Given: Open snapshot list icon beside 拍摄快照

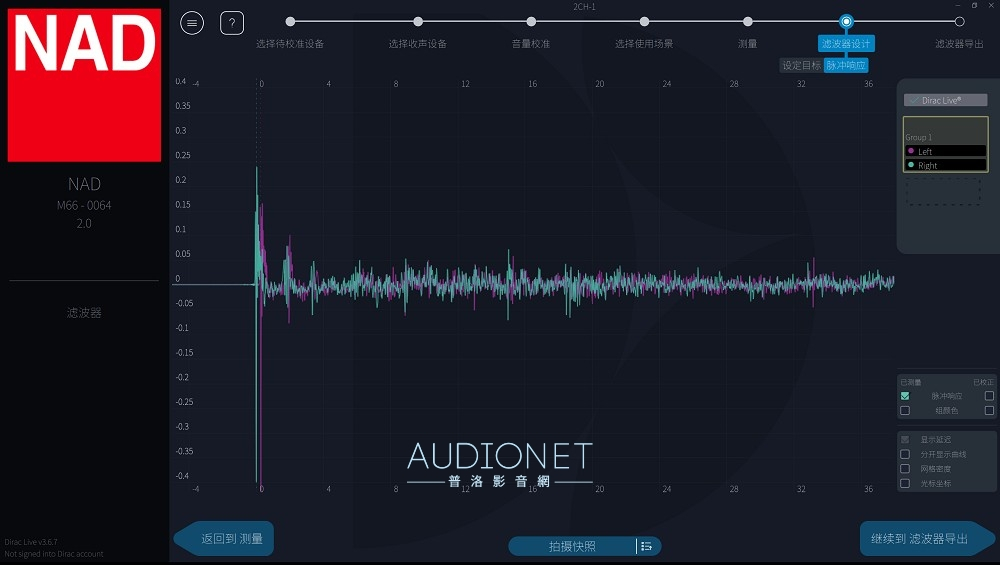Looking at the screenshot, I should tap(647, 546).
